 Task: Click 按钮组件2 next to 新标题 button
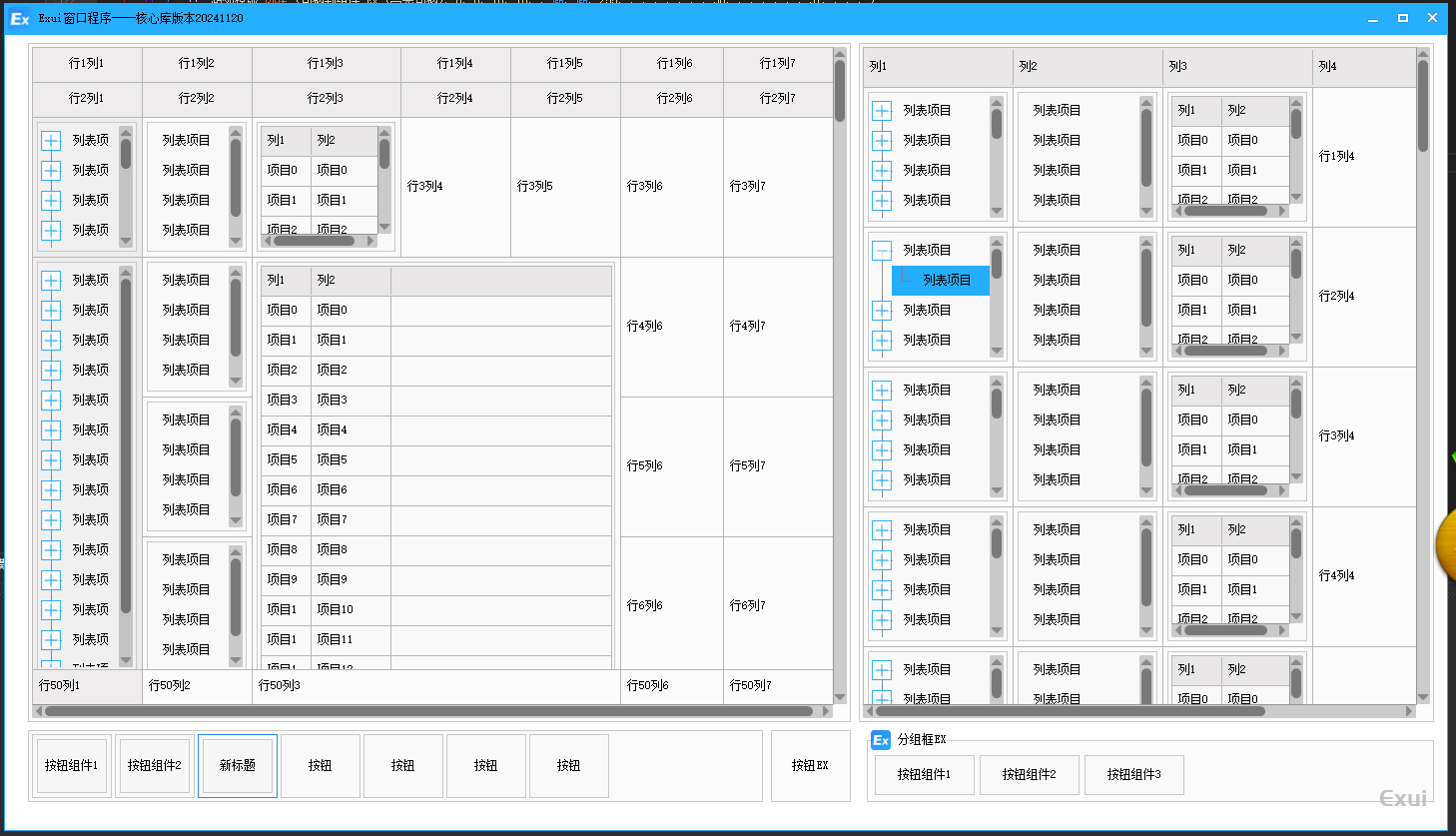155,766
